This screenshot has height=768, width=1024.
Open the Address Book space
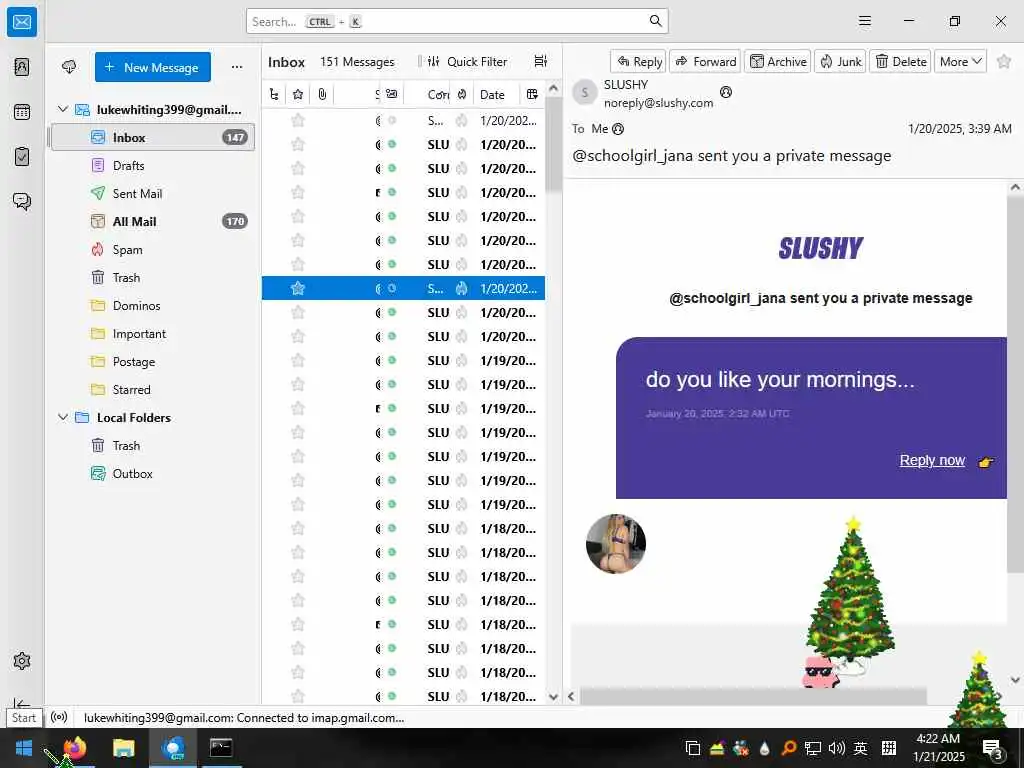(x=22, y=67)
